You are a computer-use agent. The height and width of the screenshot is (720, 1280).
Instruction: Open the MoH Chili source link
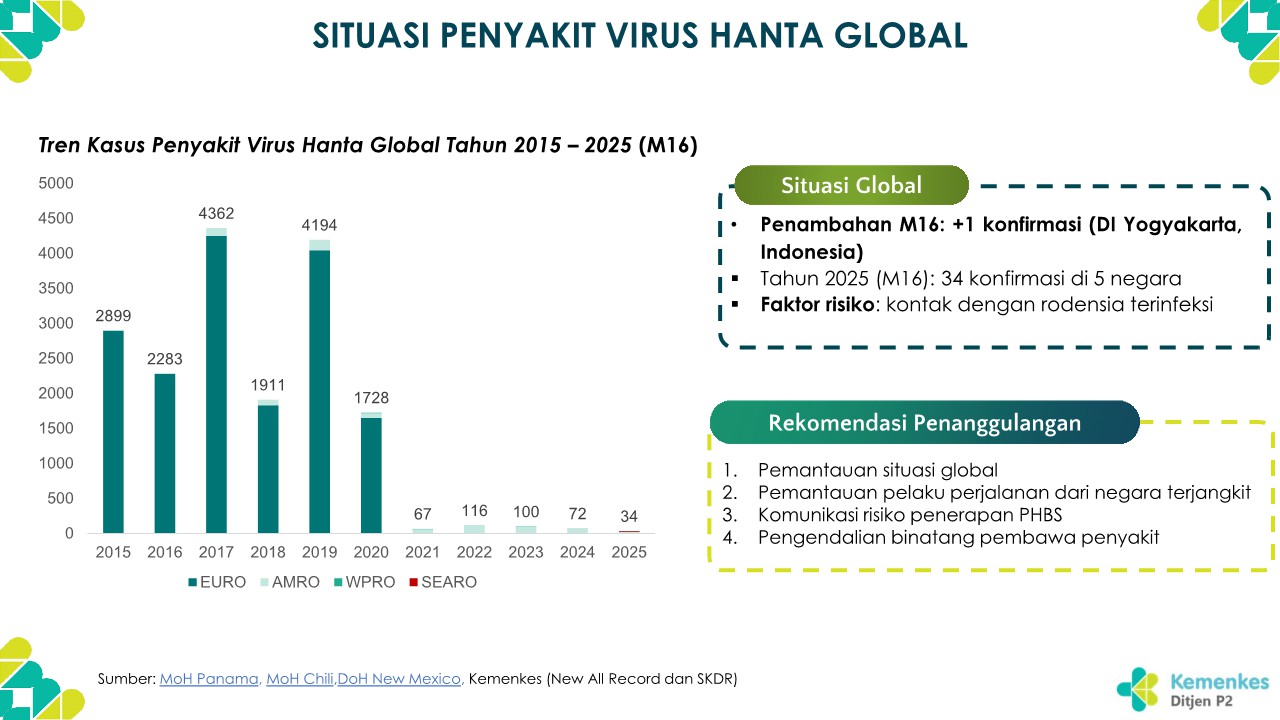pyautogui.click(x=300, y=679)
